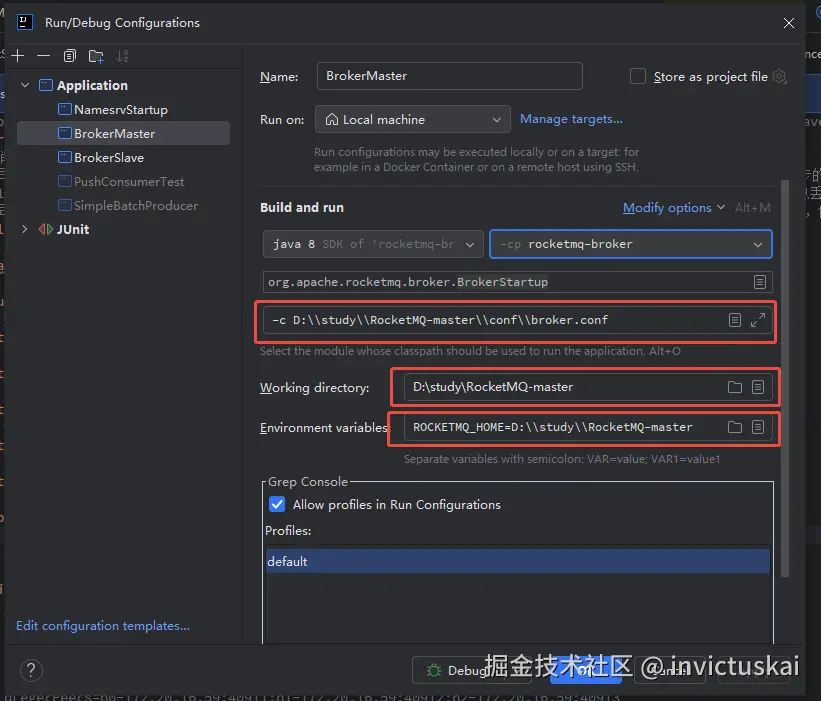The height and width of the screenshot is (701, 821).
Task: Create a new configuration folder
Action: pyautogui.click(x=96, y=56)
